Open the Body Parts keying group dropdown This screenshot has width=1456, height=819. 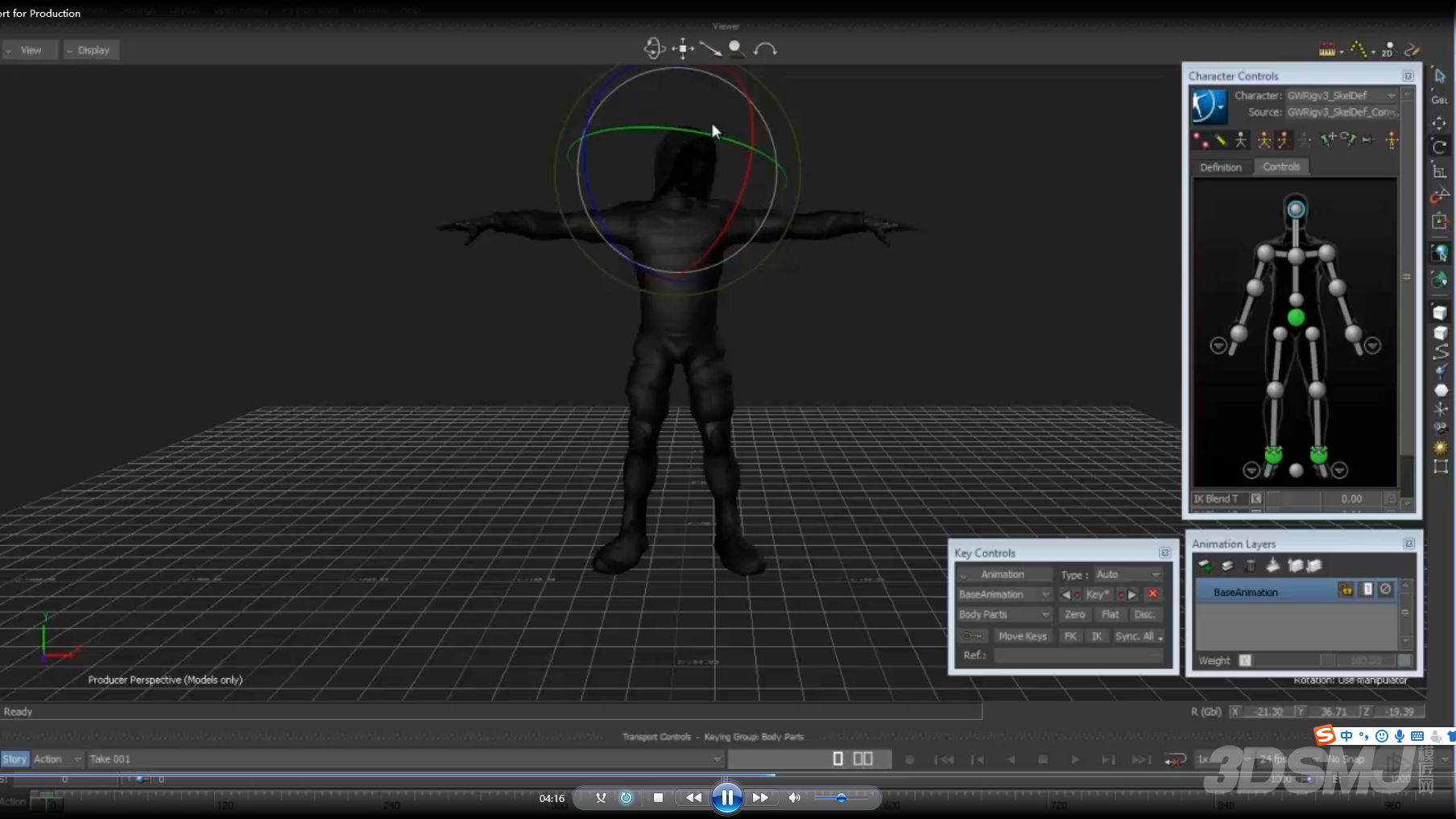[1004, 614]
